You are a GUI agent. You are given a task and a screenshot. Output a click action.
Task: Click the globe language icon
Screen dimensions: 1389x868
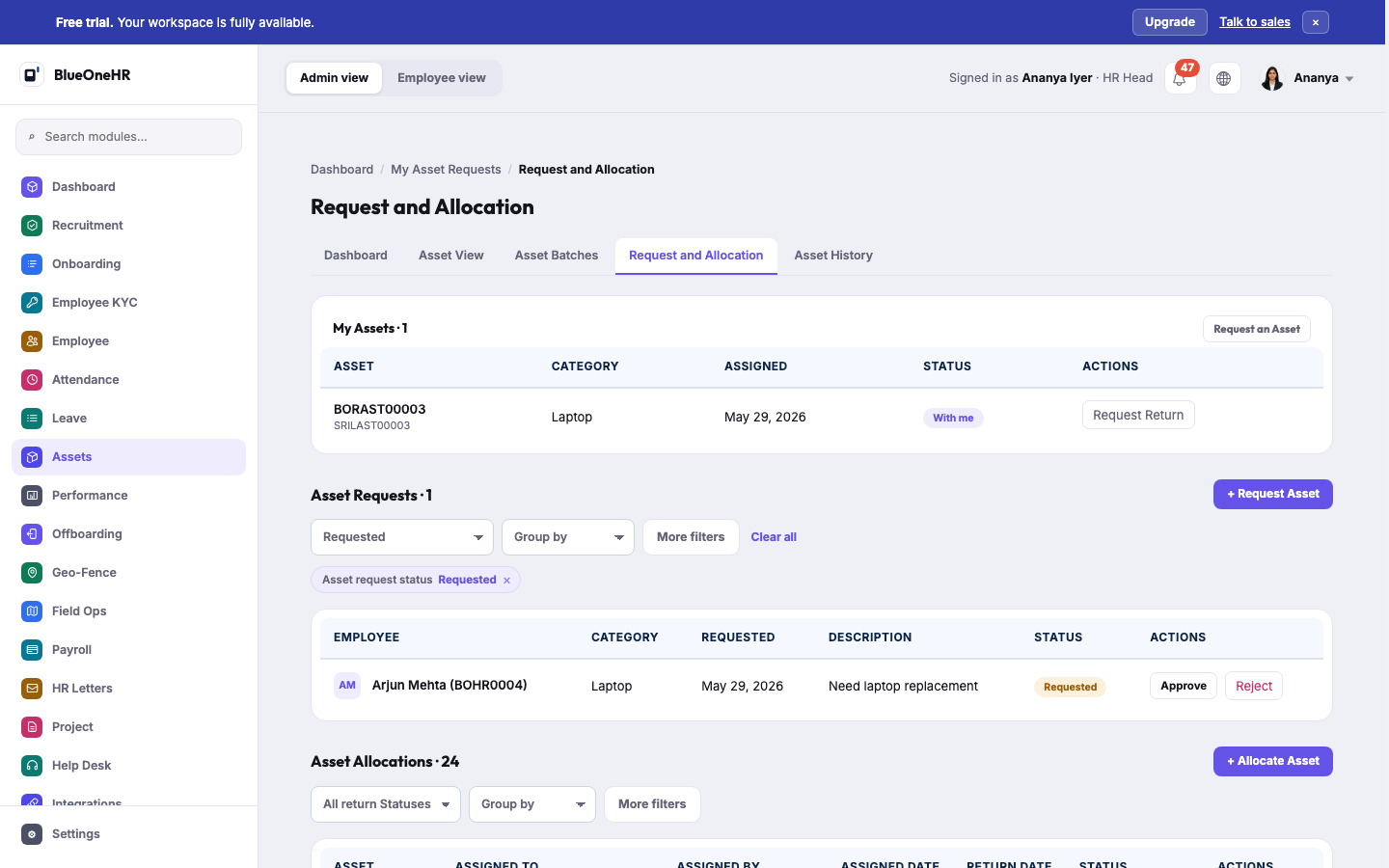1224,78
